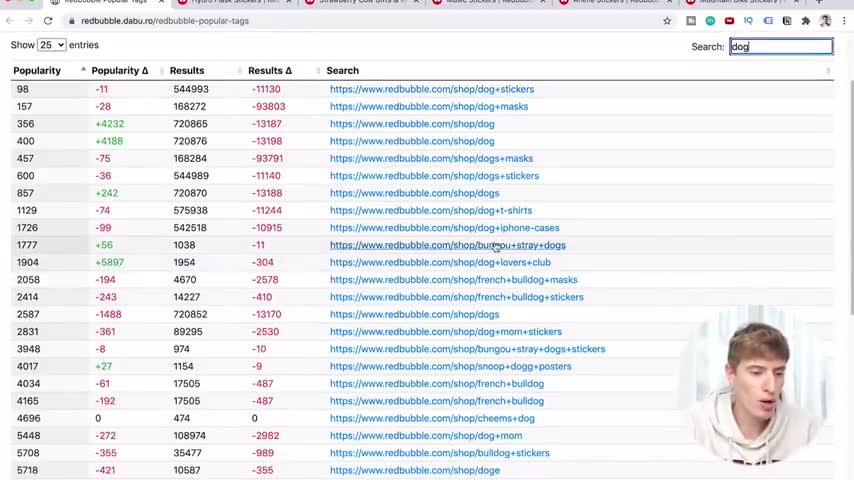The width and height of the screenshot is (854, 480).
Task: Open the shop/dog link in row 400
Action: [x=412, y=141]
